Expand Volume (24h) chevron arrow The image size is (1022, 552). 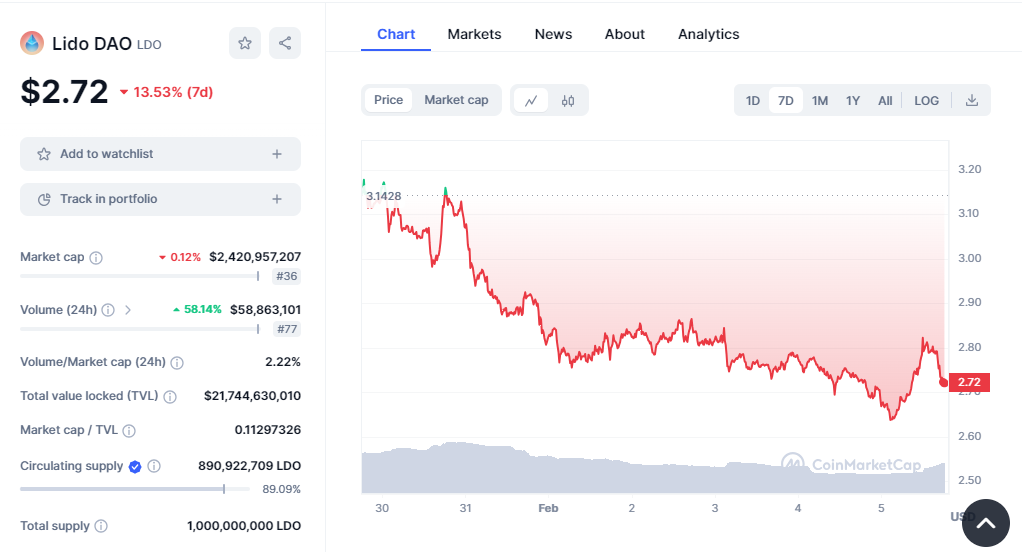(128, 310)
